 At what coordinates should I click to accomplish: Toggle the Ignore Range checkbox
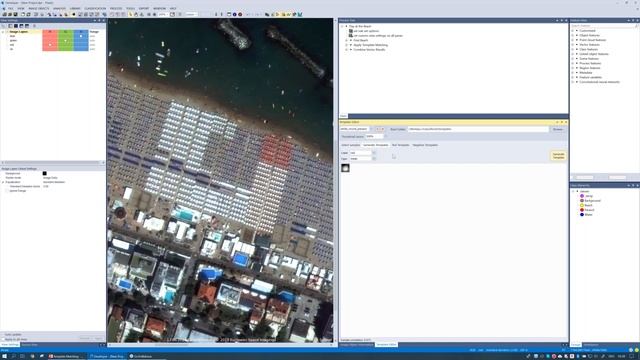(x=7, y=191)
